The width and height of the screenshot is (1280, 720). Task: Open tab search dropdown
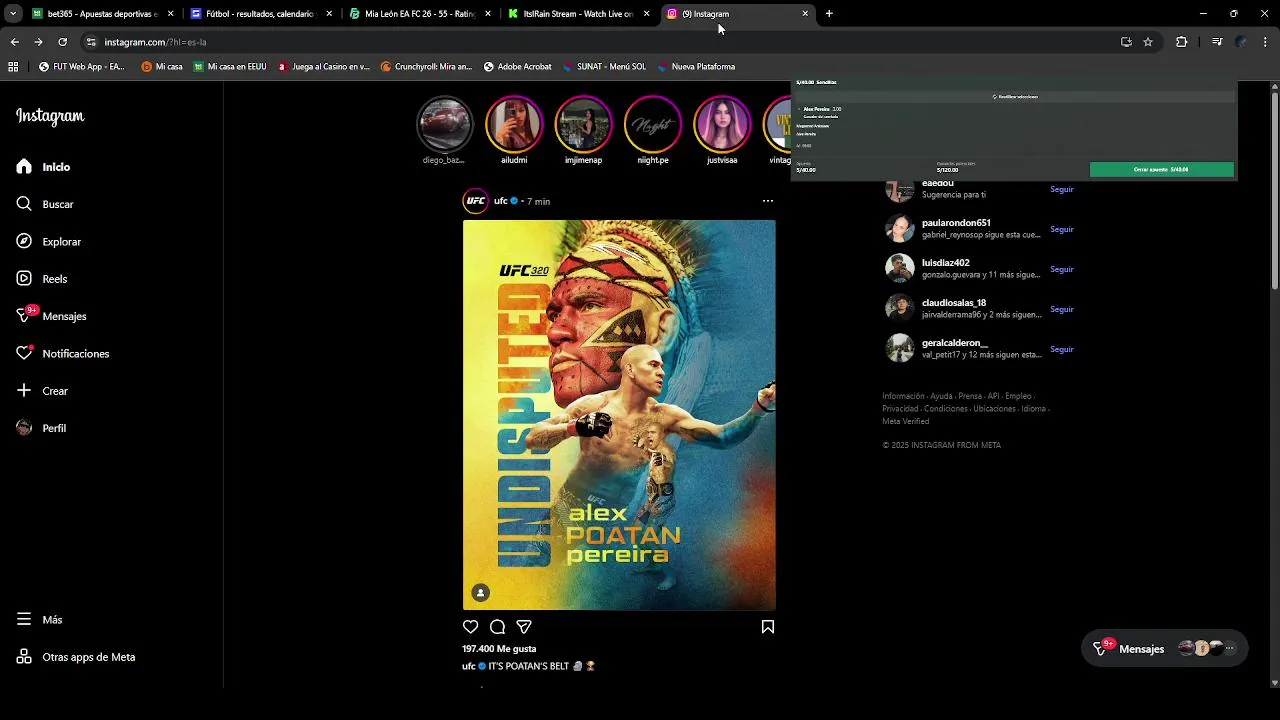(12, 14)
